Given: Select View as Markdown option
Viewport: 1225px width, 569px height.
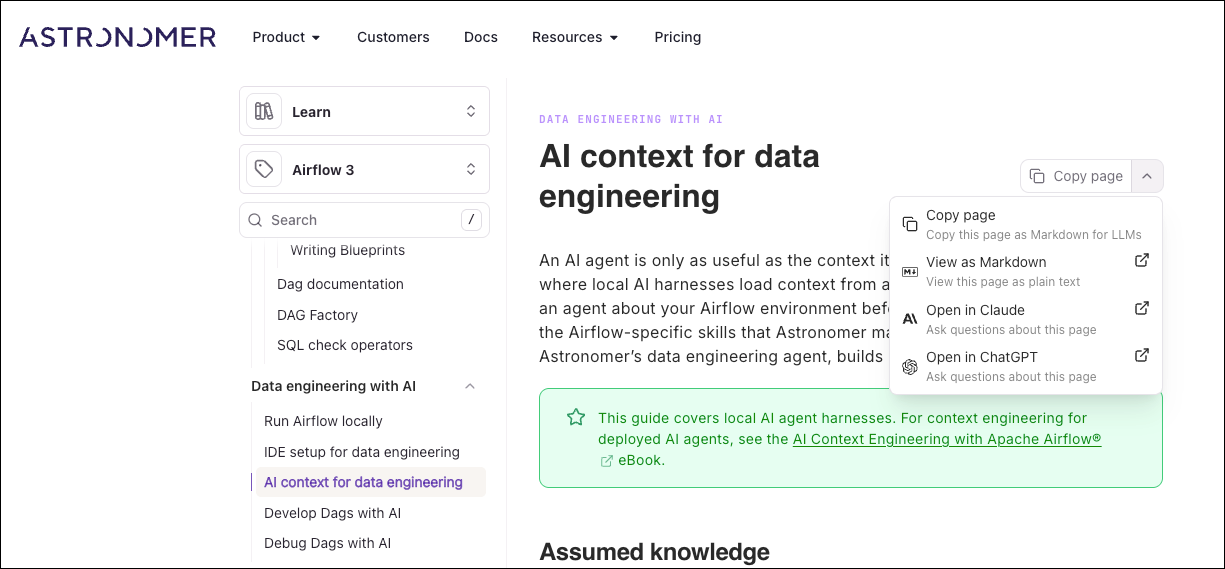Looking at the screenshot, I should [x=1025, y=271].
